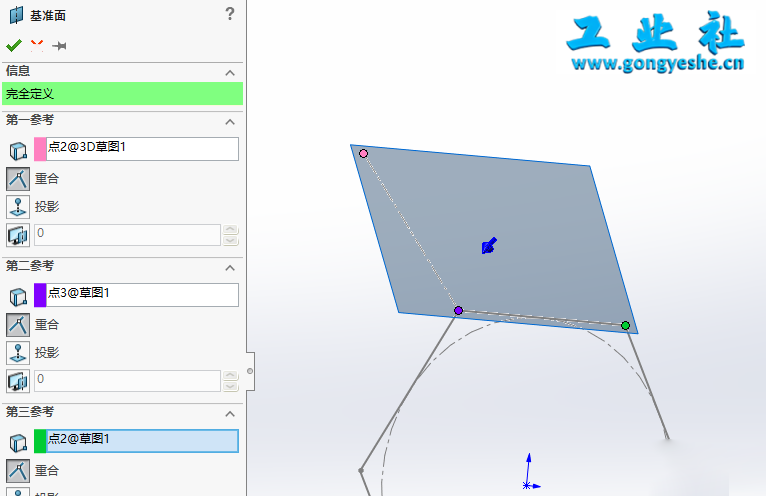Click first reference entity selection icon
Viewport: 766px width, 496px height.
18,151
